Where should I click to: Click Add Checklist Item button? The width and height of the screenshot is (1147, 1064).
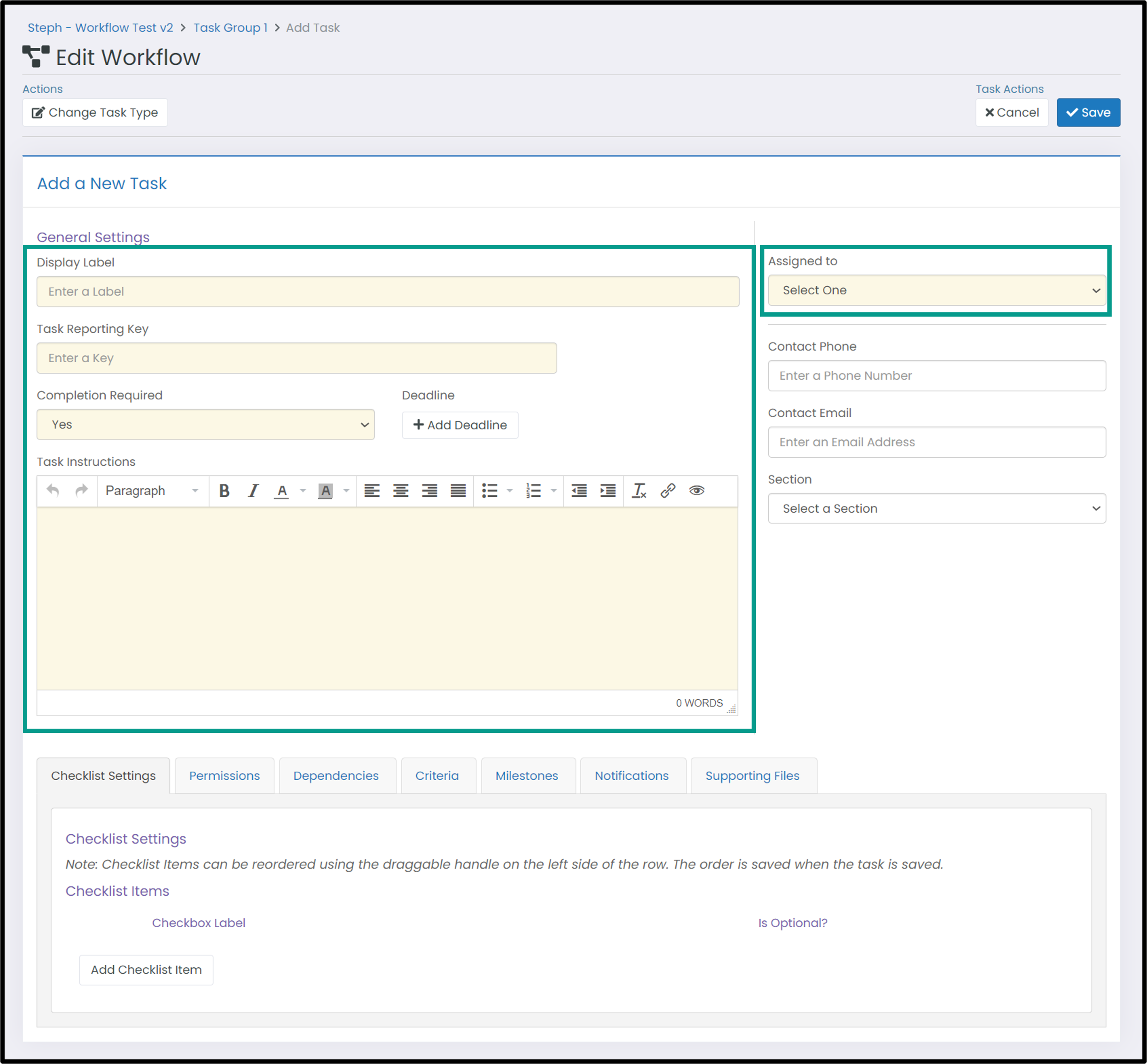click(146, 969)
